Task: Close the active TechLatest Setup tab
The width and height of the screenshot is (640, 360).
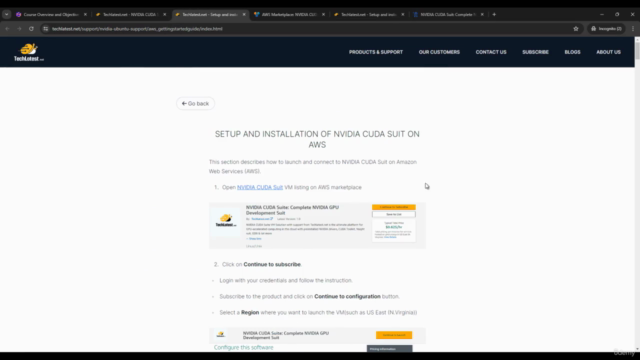Action: 244,14
